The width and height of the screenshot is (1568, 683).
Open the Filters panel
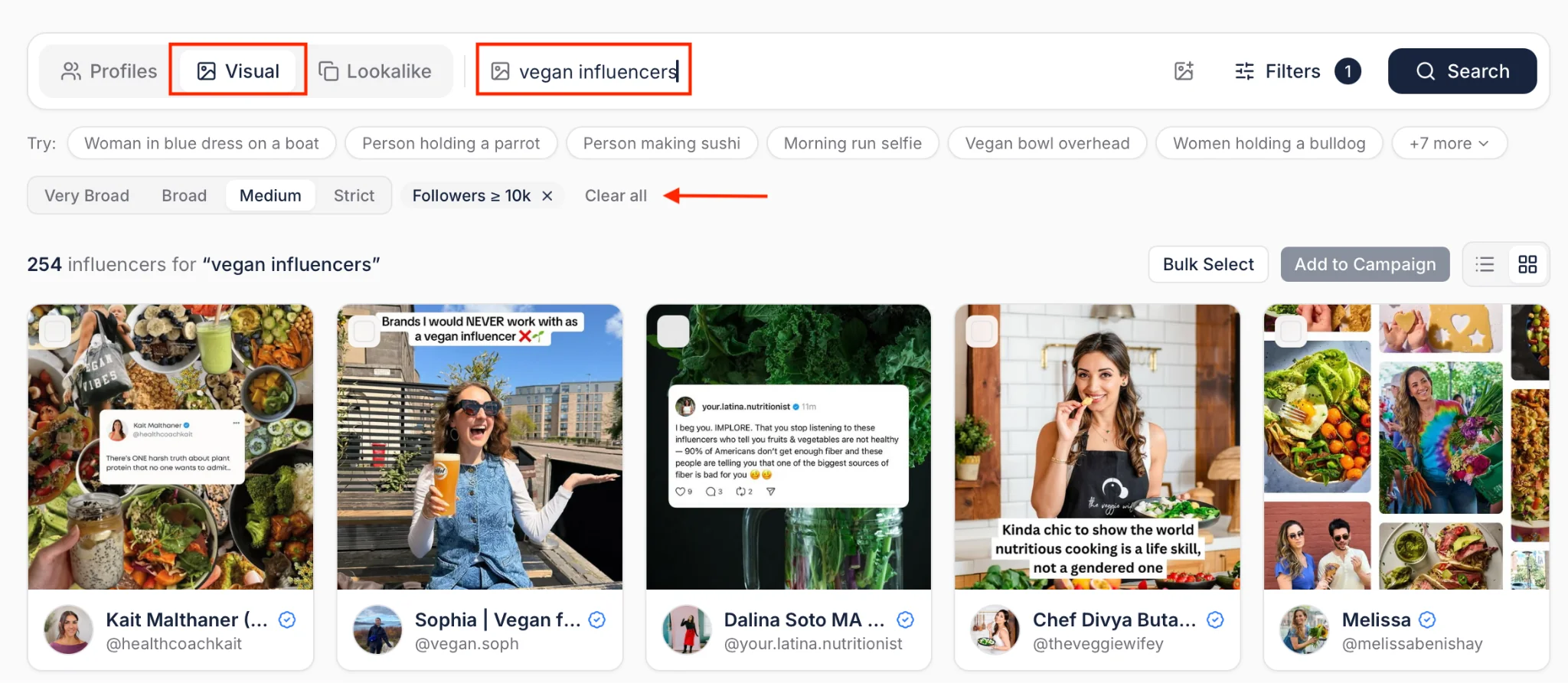pos(1297,71)
